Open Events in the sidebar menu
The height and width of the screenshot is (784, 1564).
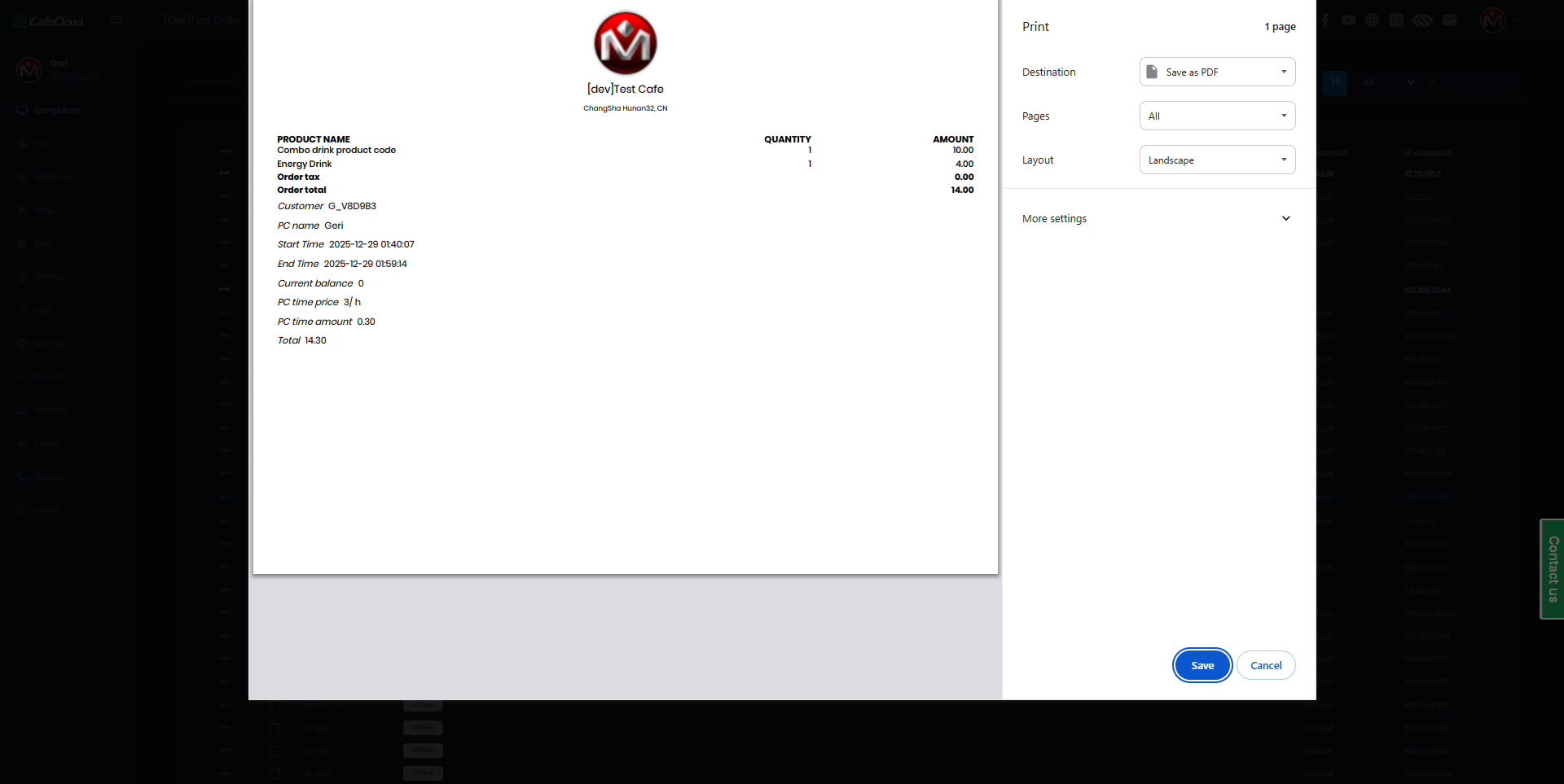coord(47,444)
